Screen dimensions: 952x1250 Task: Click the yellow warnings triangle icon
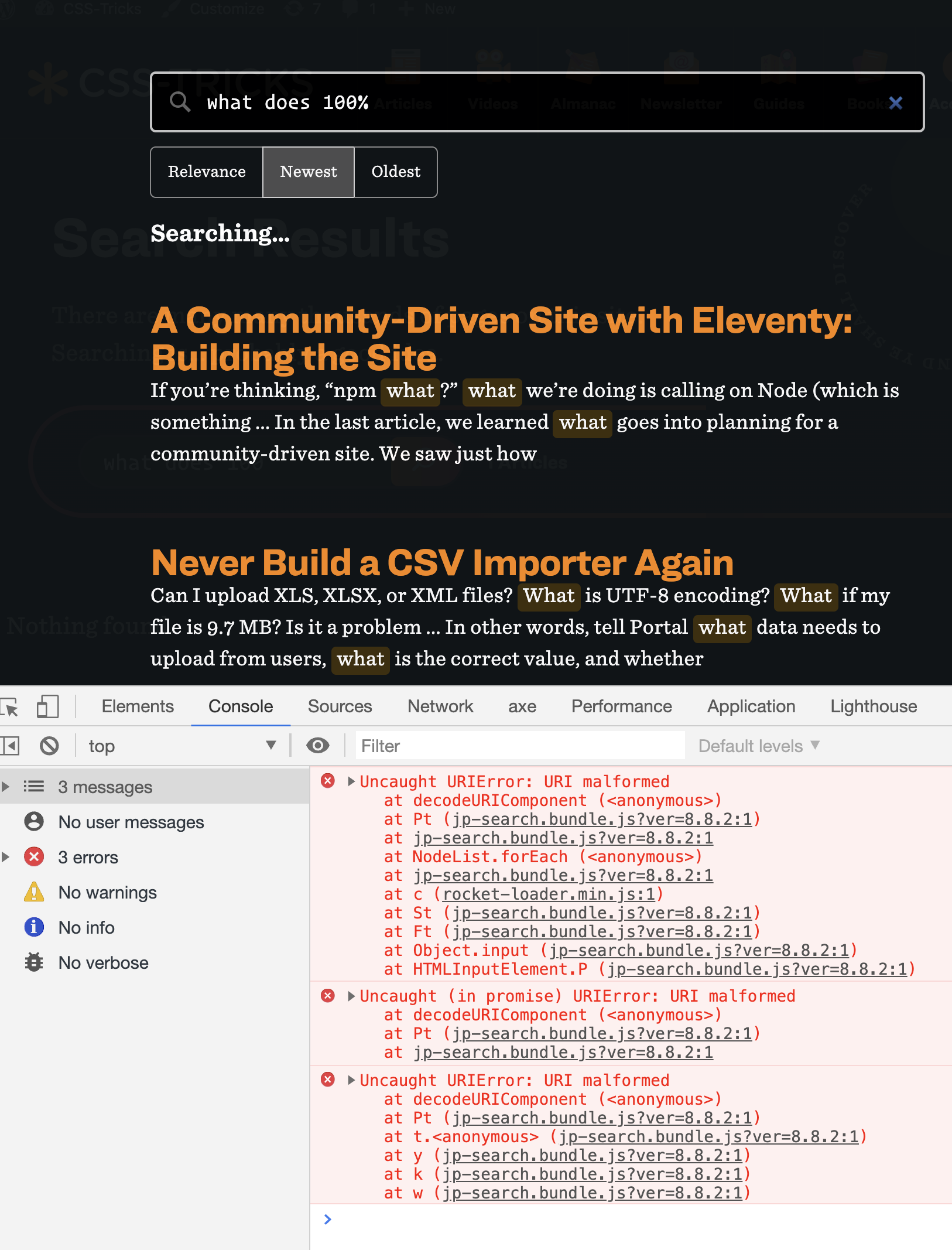pyautogui.click(x=34, y=892)
